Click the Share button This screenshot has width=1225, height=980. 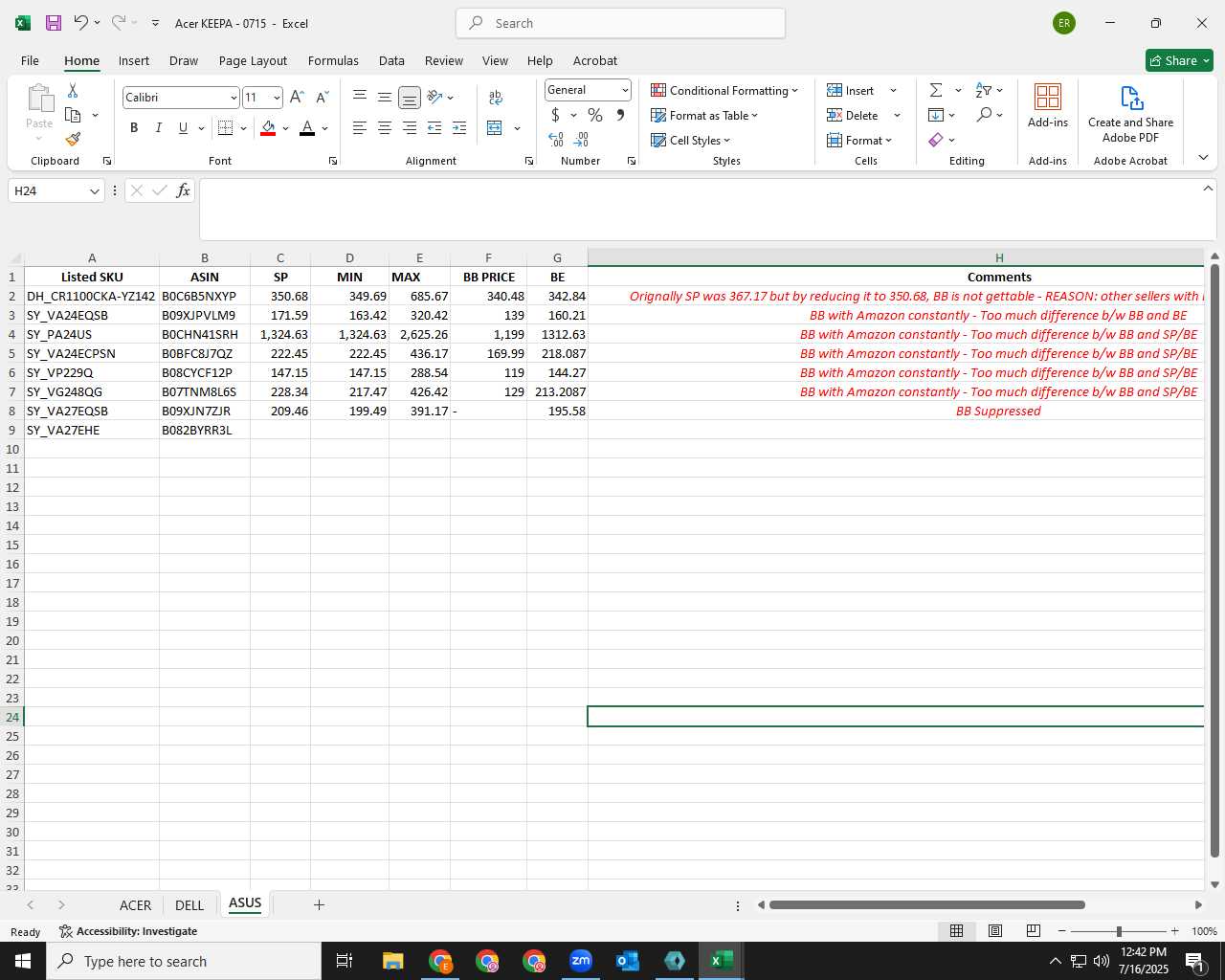click(x=1179, y=60)
